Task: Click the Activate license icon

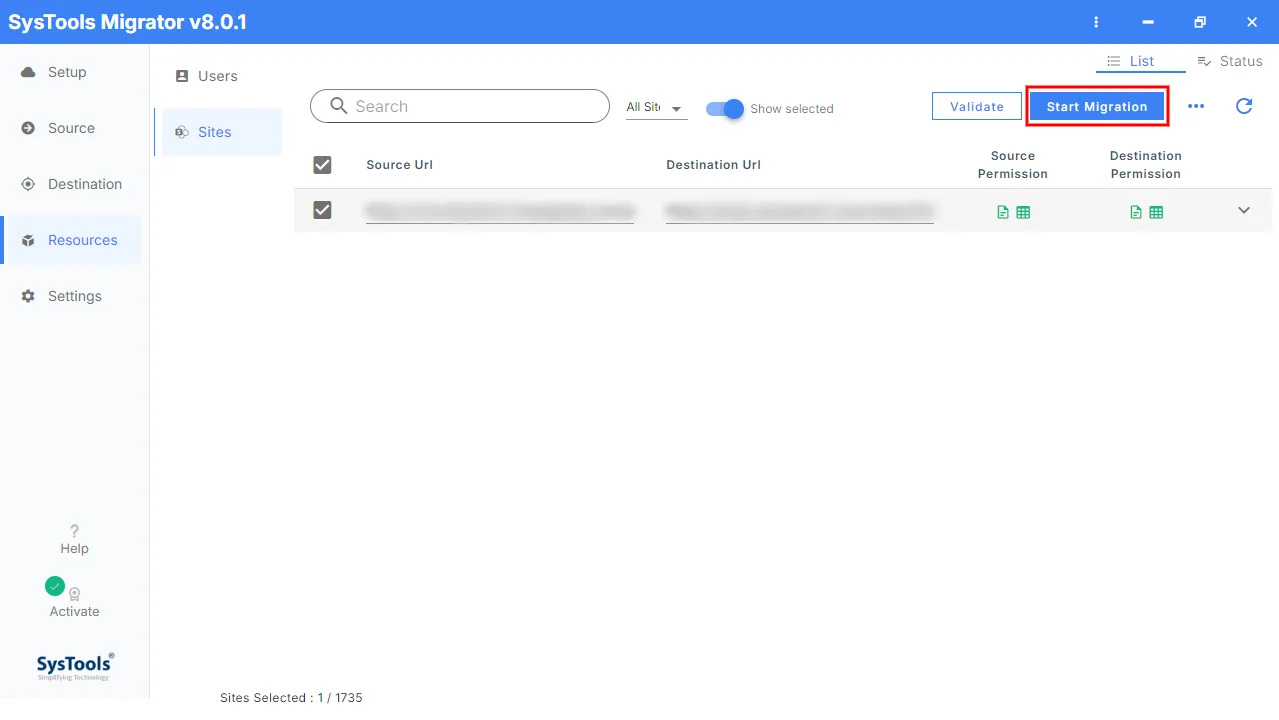Action: pos(74,594)
